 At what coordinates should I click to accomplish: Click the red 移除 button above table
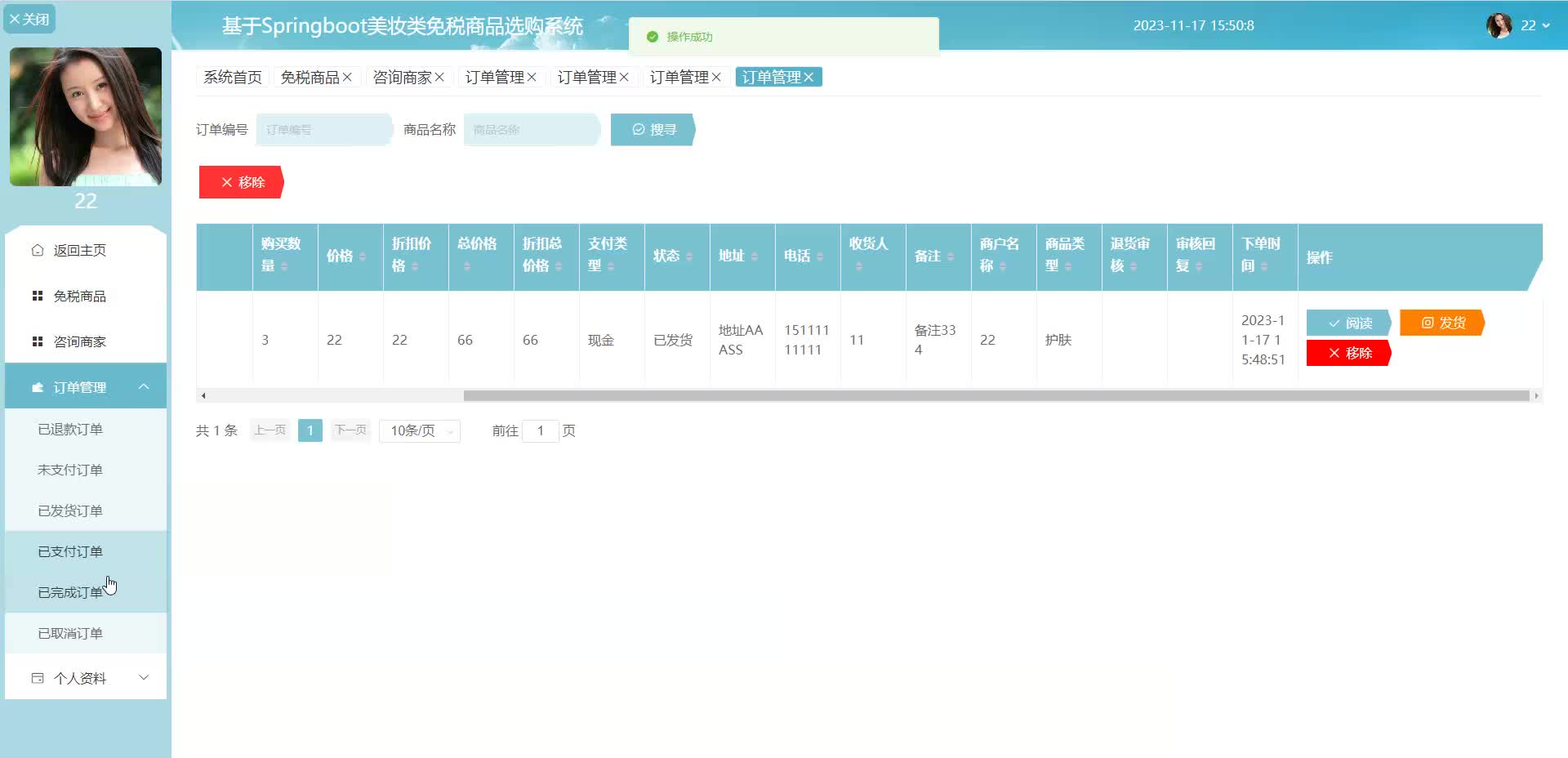coord(241,182)
